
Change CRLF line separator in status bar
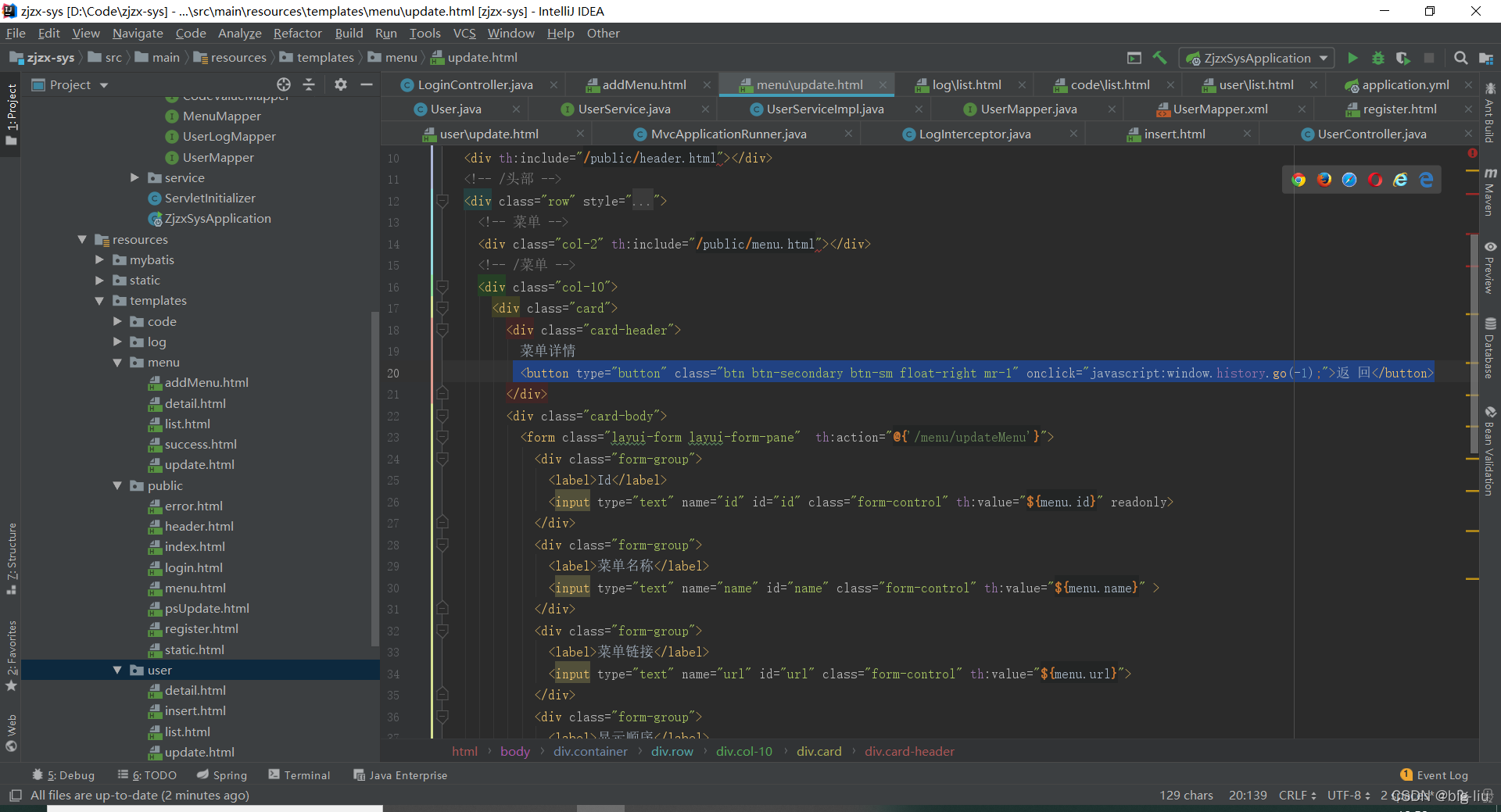pyautogui.click(x=1297, y=796)
